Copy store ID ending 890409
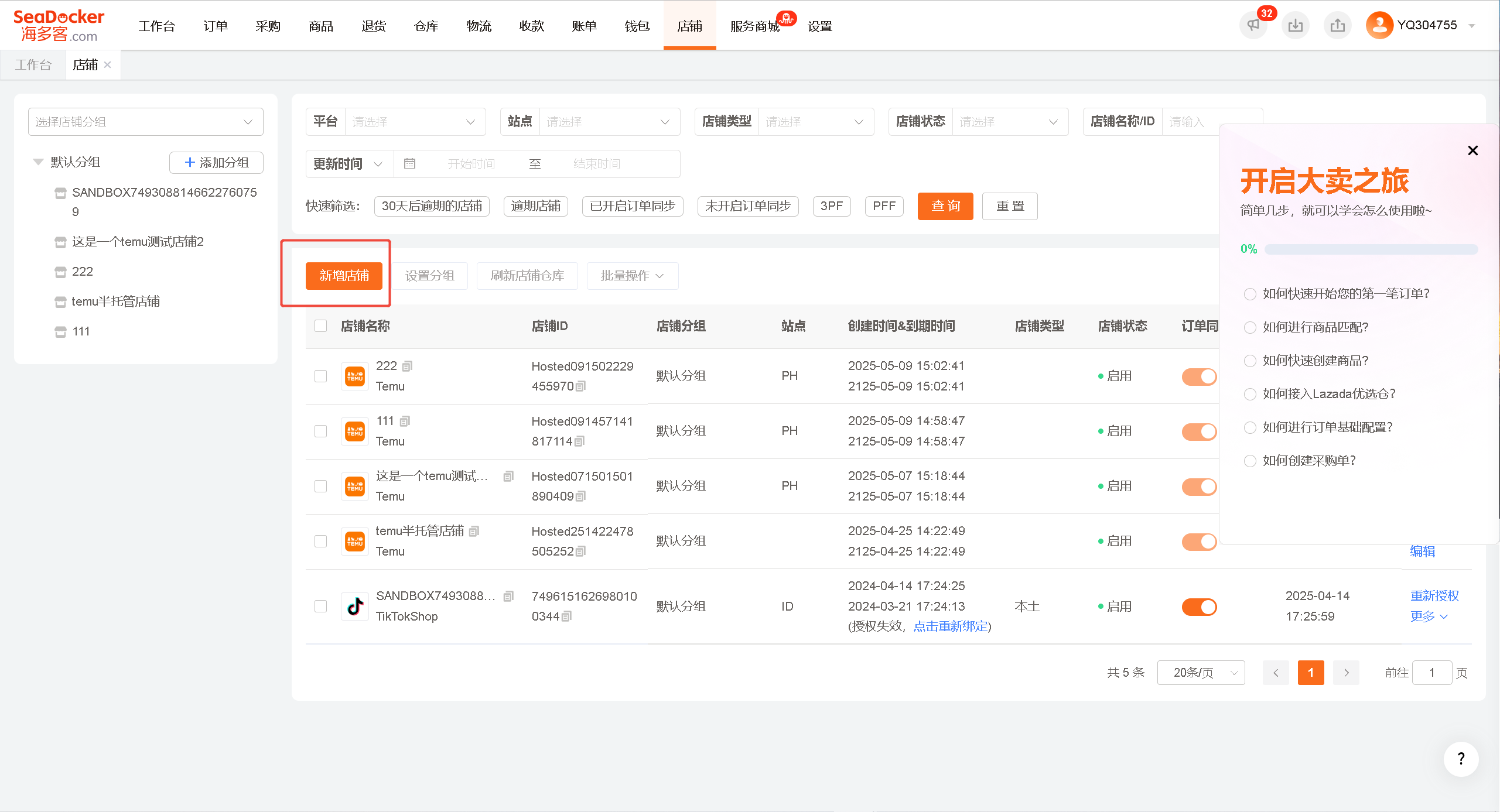The width and height of the screenshot is (1500, 812). click(580, 496)
